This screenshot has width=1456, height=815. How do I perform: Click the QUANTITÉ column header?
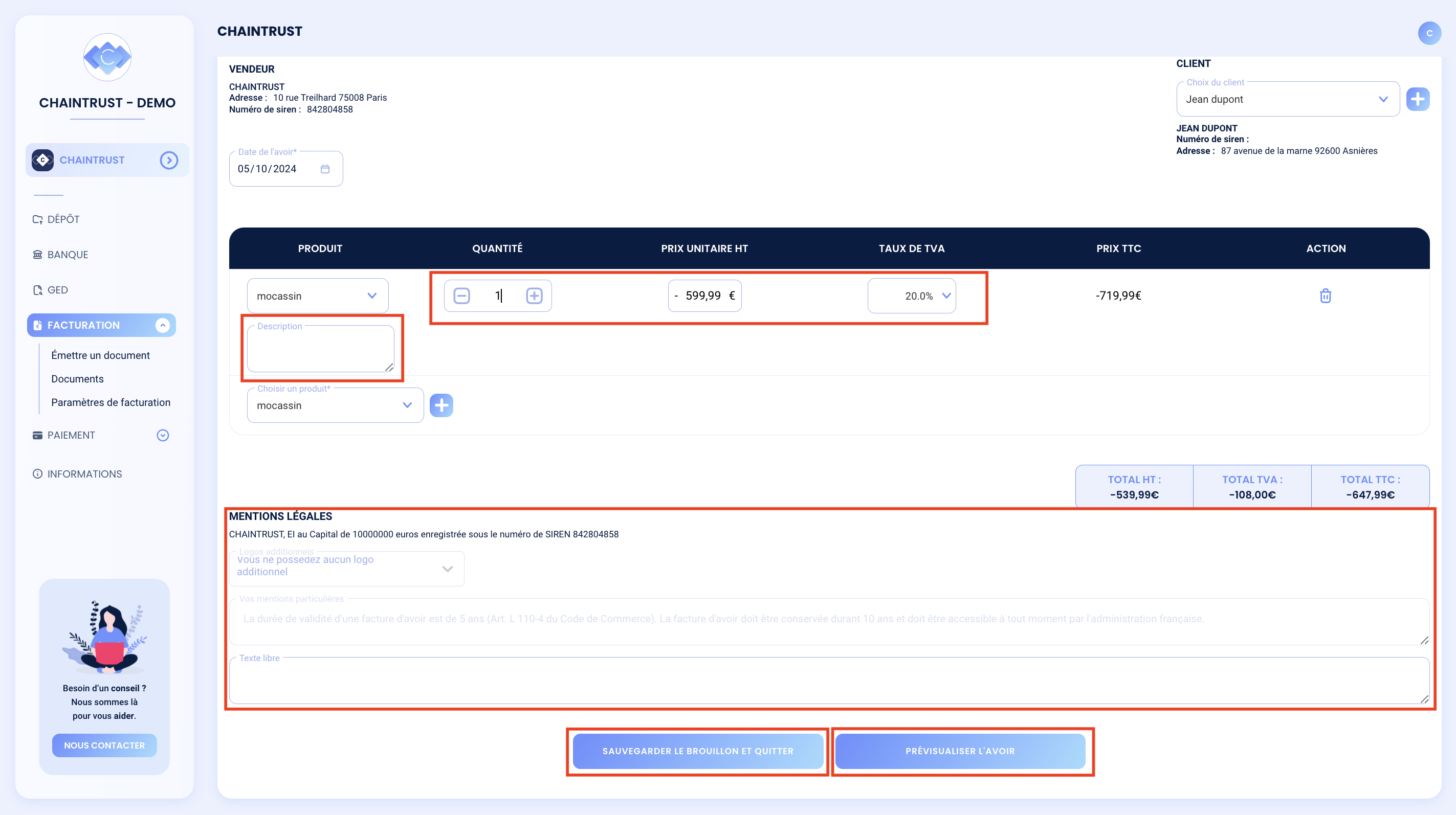click(x=497, y=248)
